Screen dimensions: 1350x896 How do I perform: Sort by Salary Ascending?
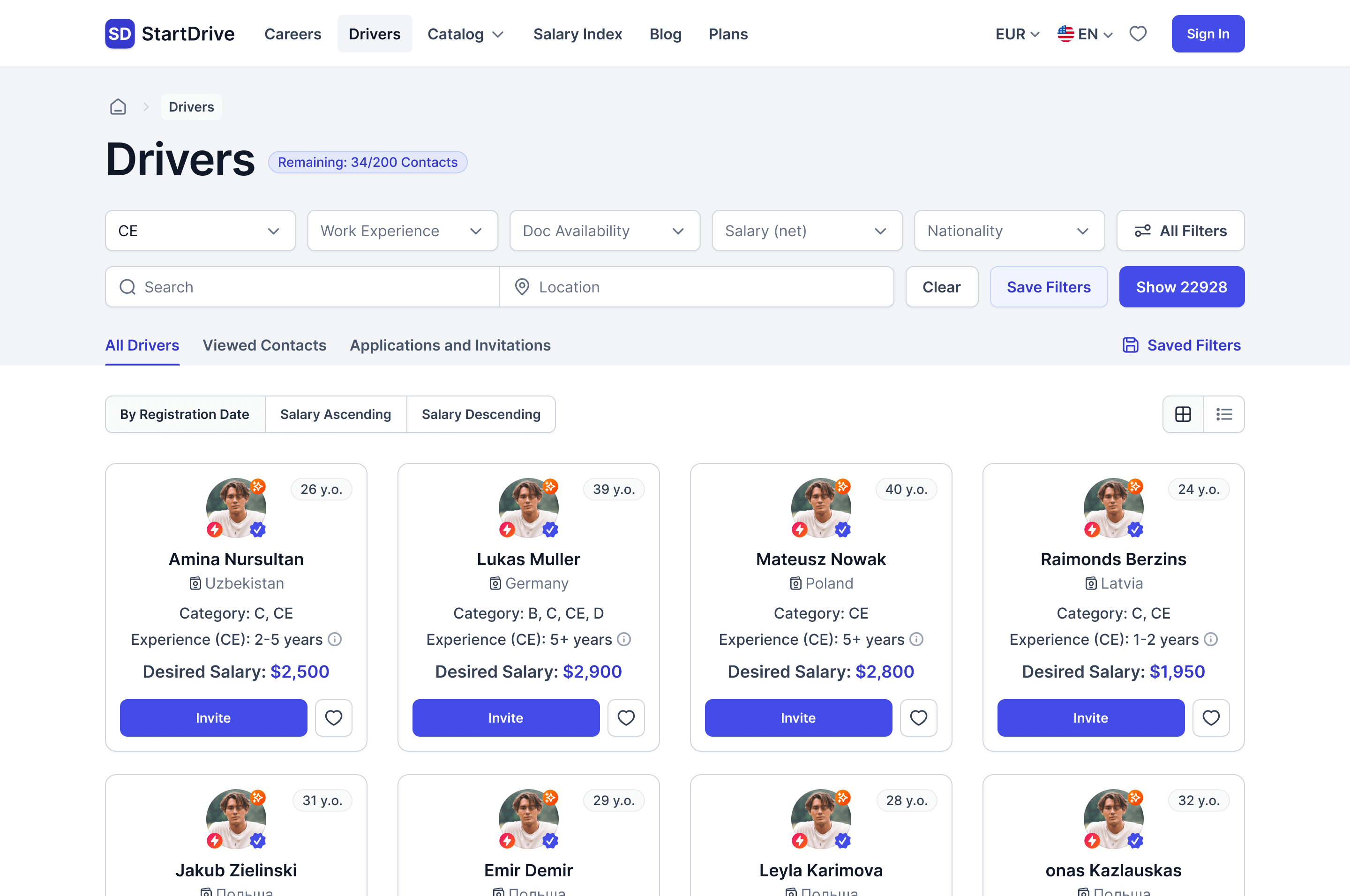tap(336, 414)
